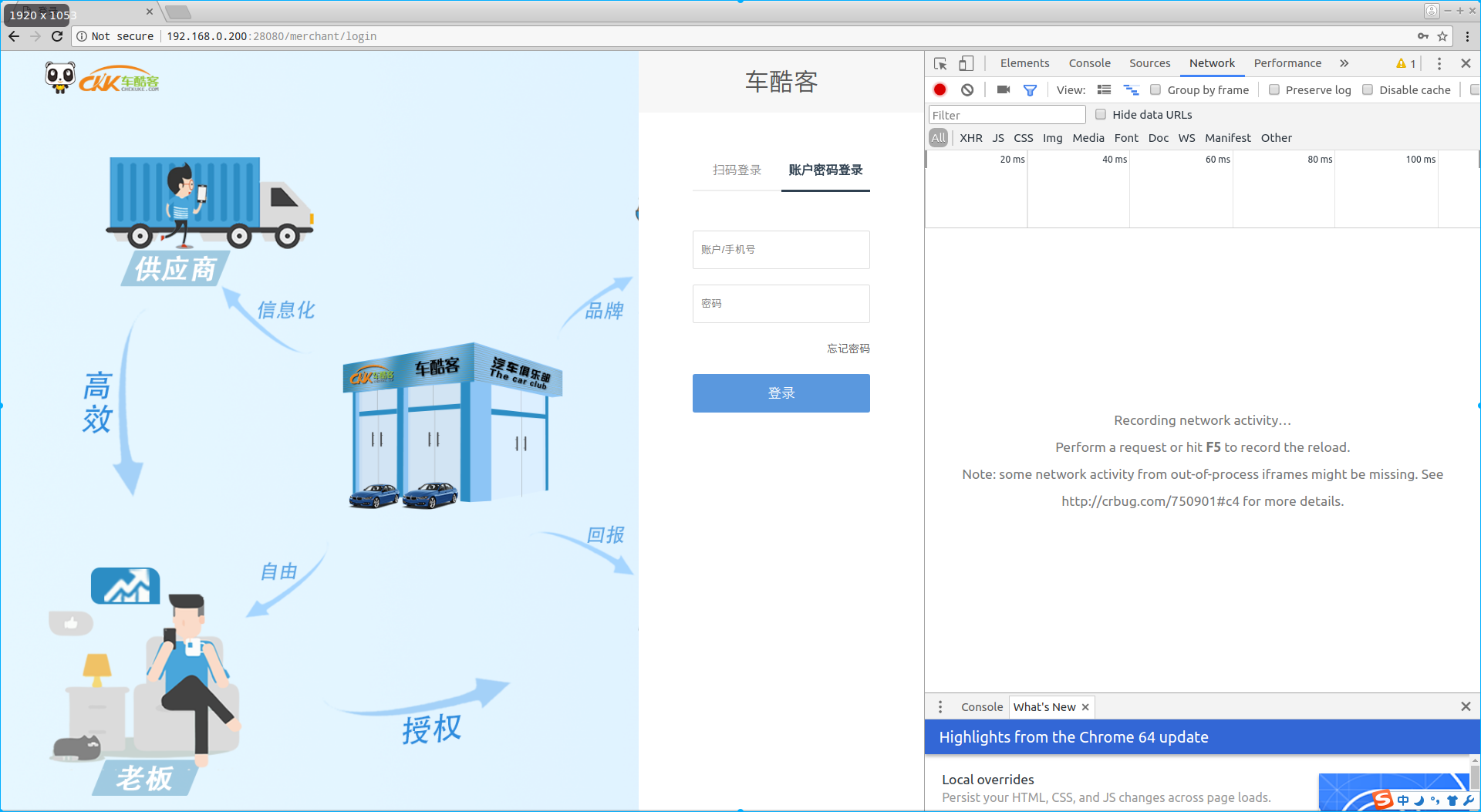The image size is (1481, 812).
Task: Capture screenshots with camera icon
Action: pyautogui.click(x=1003, y=89)
